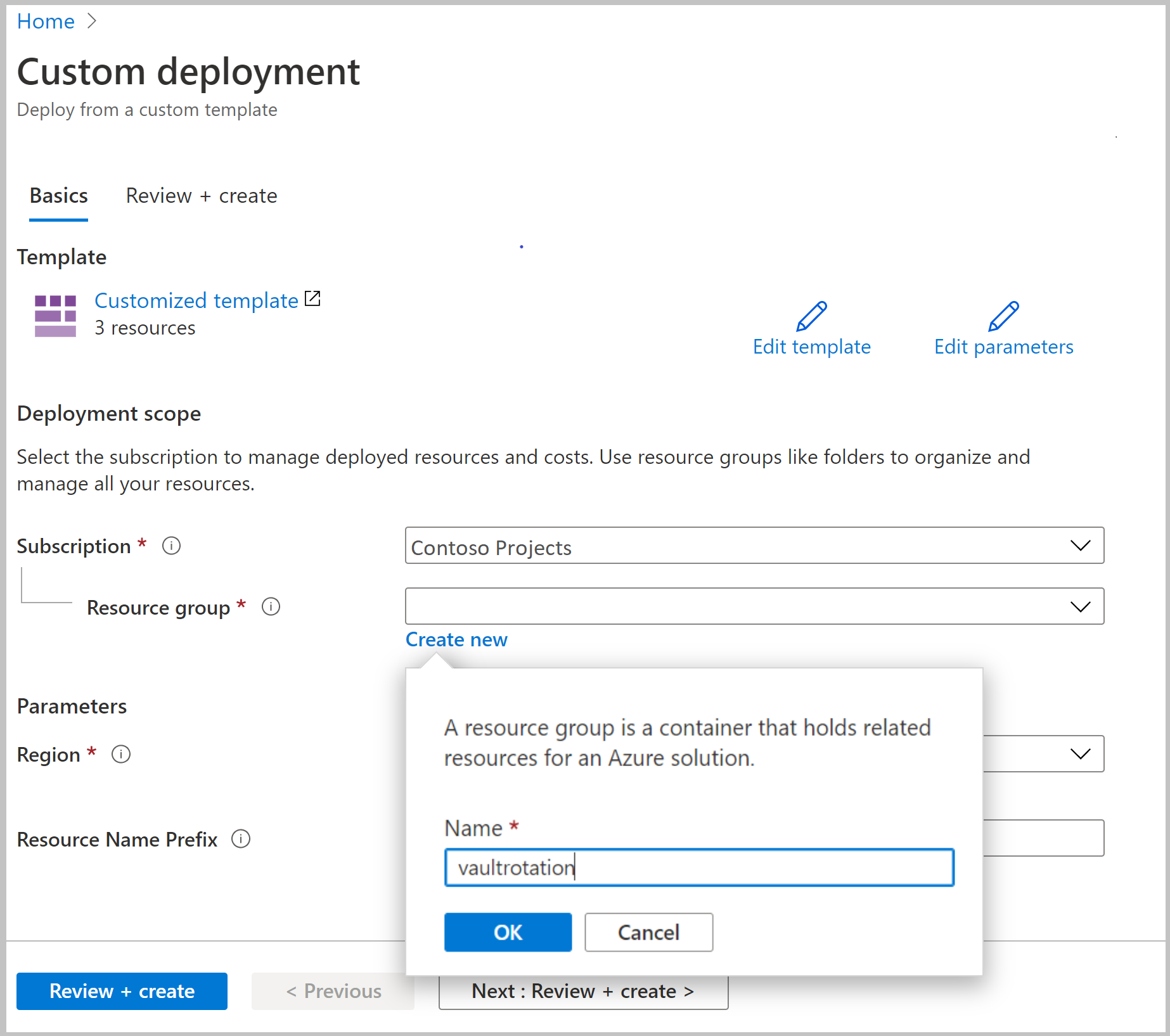The width and height of the screenshot is (1170, 1036).
Task: Switch to the Review + create tab
Action: (x=201, y=195)
